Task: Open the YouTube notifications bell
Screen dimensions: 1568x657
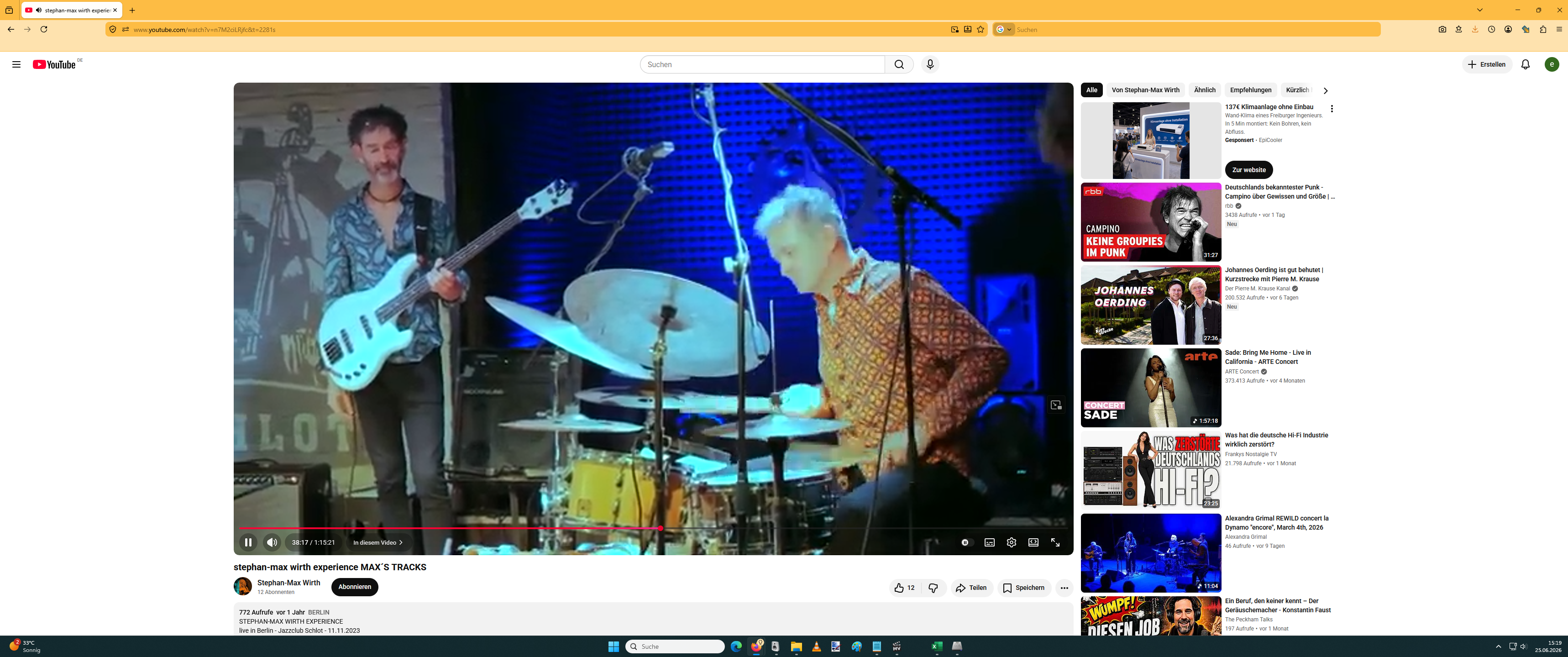Action: pyautogui.click(x=1525, y=64)
